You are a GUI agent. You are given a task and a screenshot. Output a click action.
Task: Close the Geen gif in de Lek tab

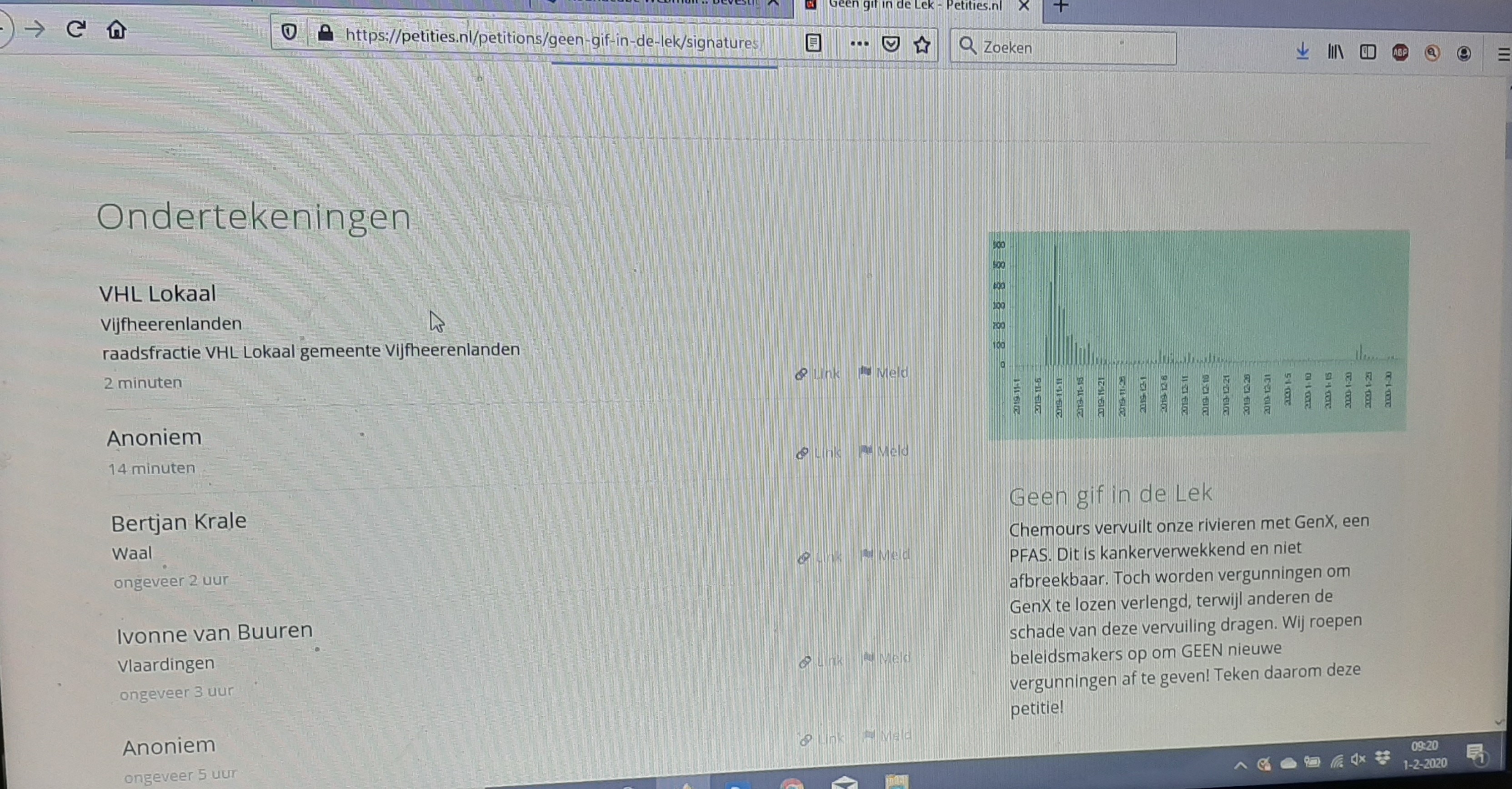[x=1024, y=6]
